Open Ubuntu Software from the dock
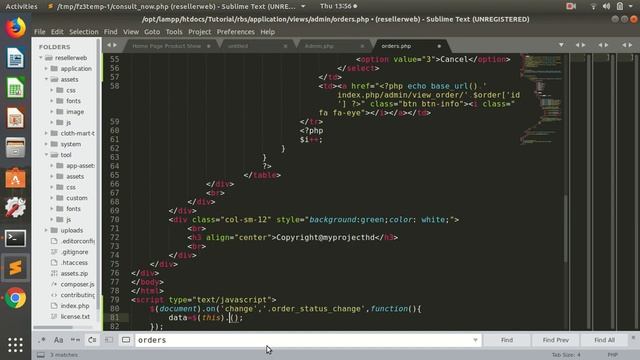This screenshot has height=360, width=640. click(16, 178)
